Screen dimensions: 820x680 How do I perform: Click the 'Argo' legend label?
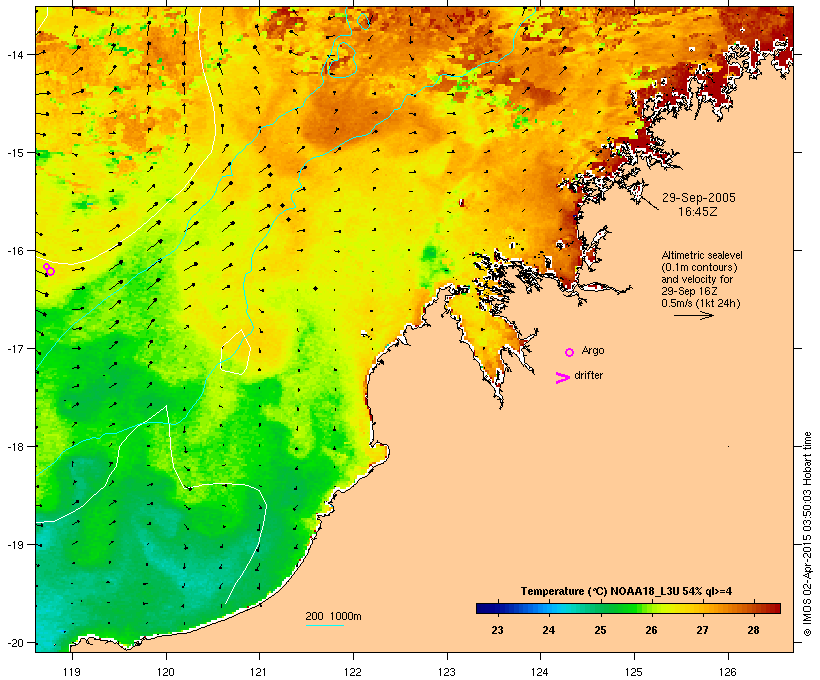coord(593,350)
